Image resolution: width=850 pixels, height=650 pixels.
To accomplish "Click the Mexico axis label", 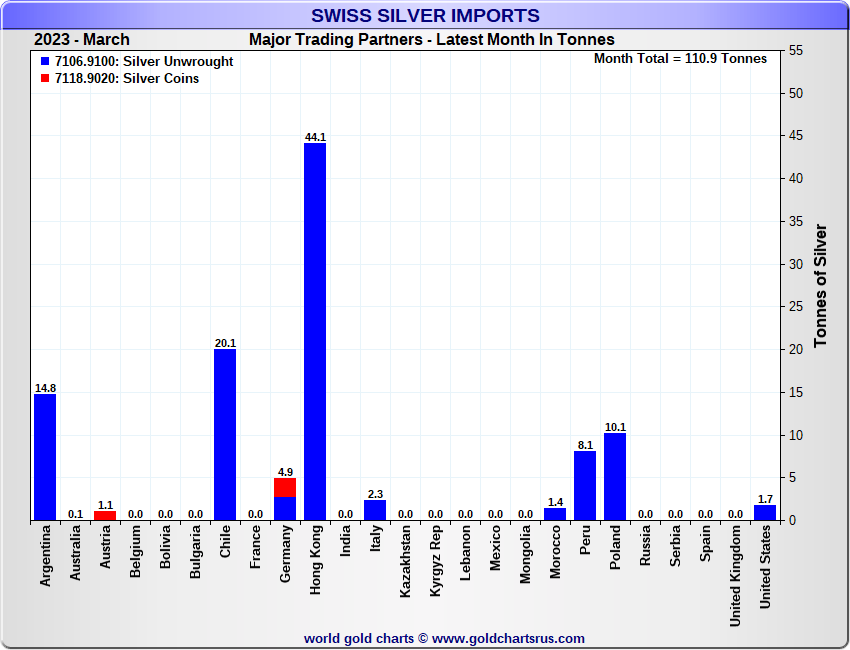I will pyautogui.click(x=495, y=548).
